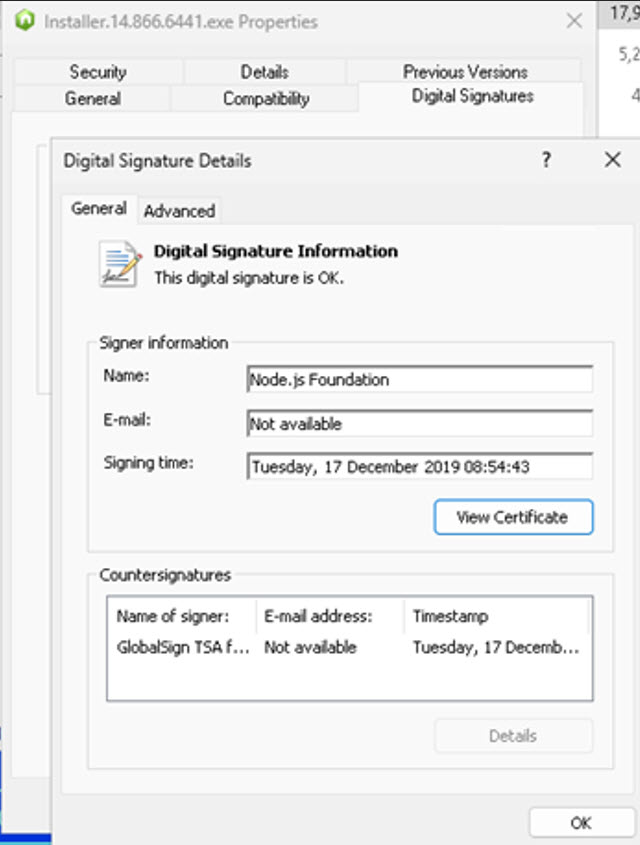Close the Installer Properties window
This screenshot has width=640, height=845.
pyautogui.click(x=574, y=21)
